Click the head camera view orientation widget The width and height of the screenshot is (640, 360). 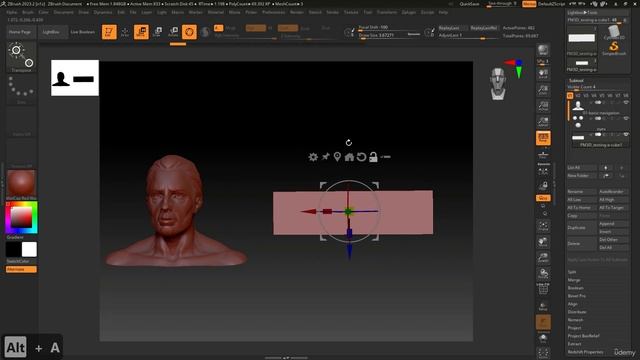click(x=498, y=84)
